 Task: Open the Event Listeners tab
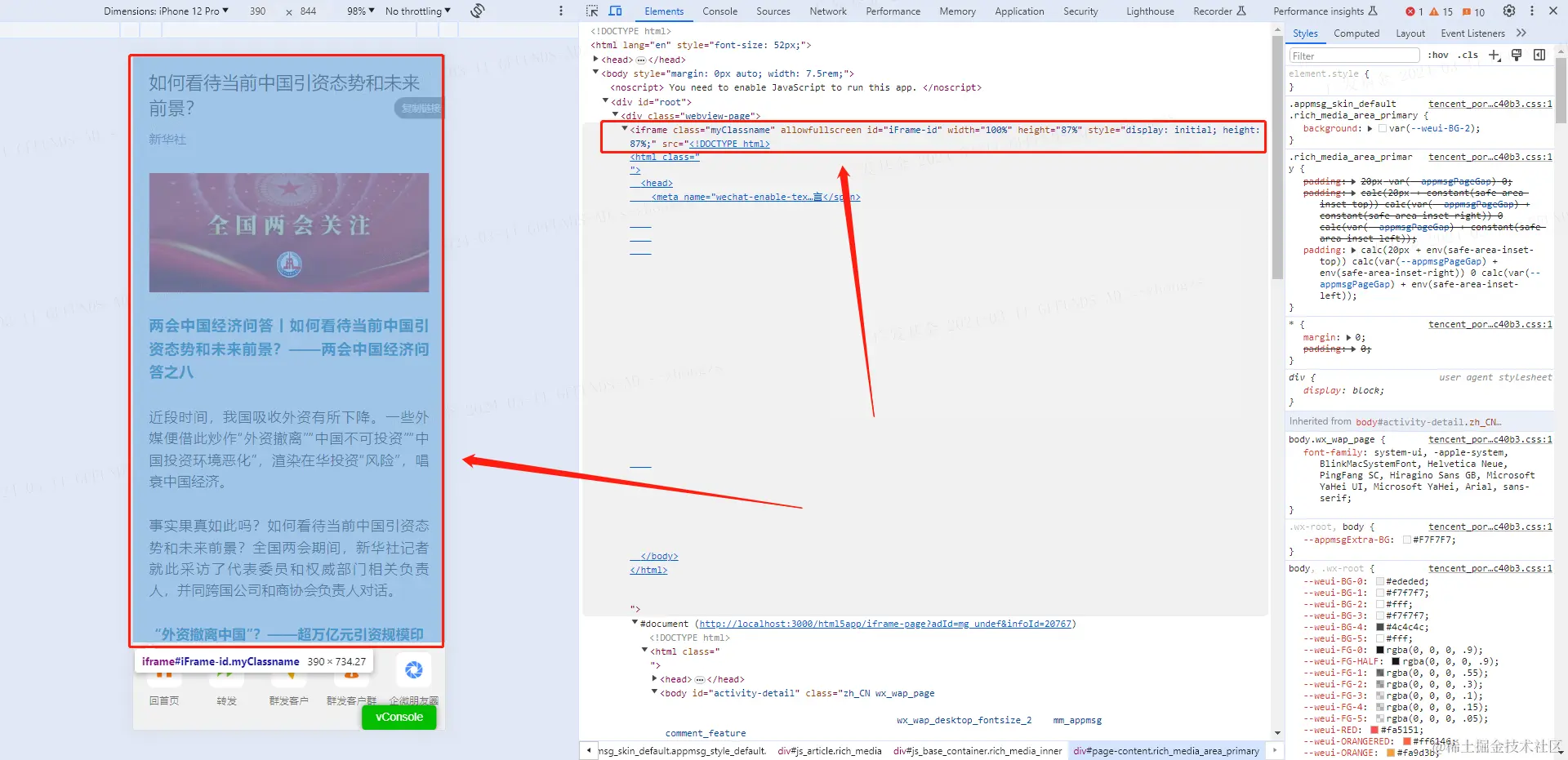[x=1472, y=33]
